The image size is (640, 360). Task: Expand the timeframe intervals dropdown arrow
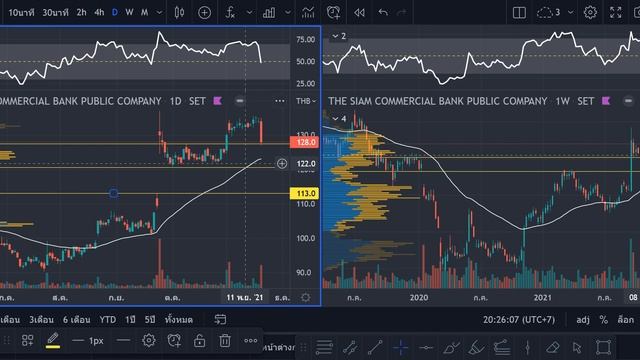[160, 13]
